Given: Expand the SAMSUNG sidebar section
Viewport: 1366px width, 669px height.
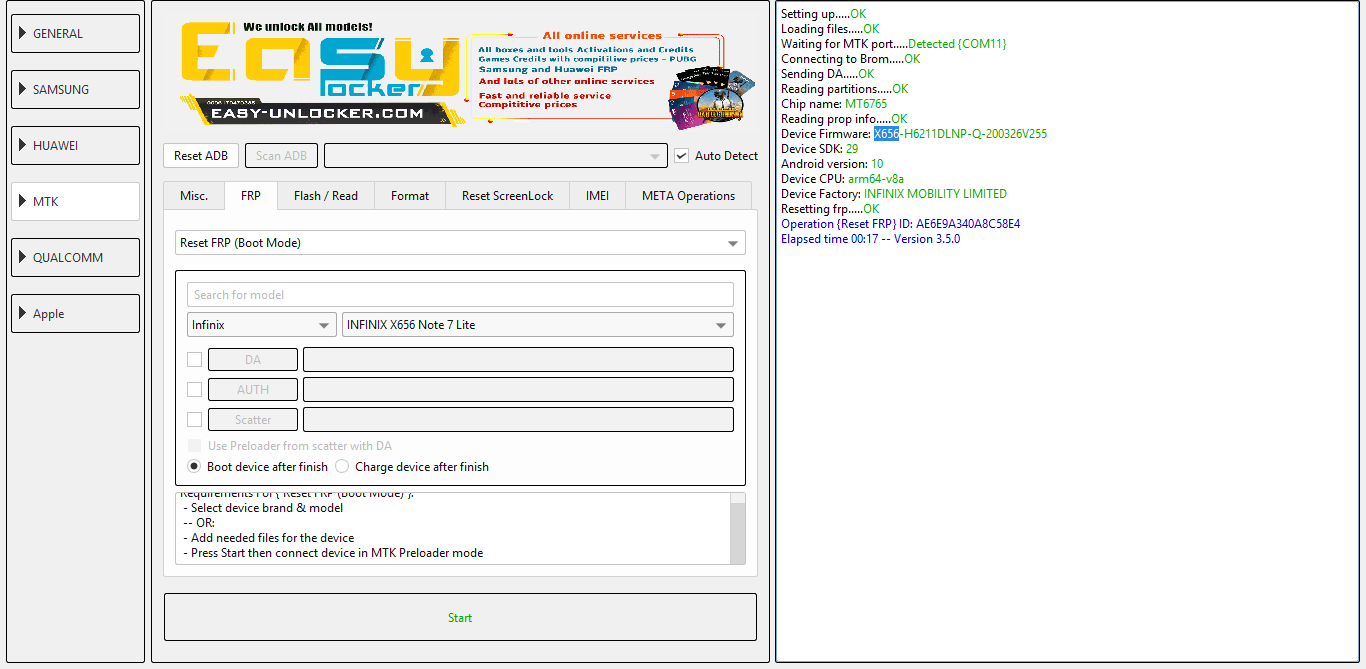Looking at the screenshot, I should click(x=75, y=89).
